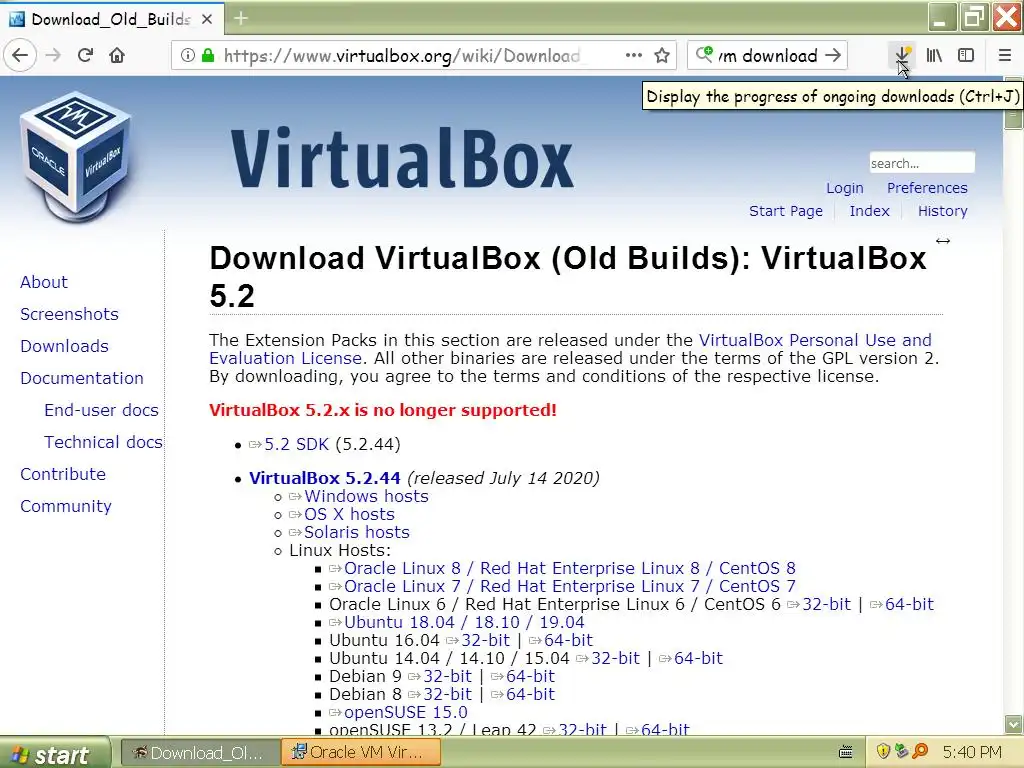Select the Download_Old_Builds browser tab
Viewport: 1024px width, 768px height.
112,20
